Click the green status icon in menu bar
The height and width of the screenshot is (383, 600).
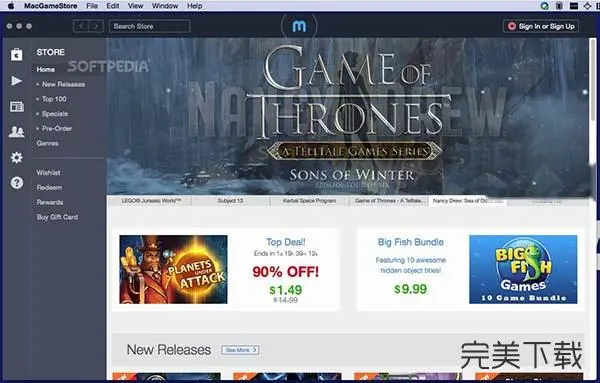point(544,6)
